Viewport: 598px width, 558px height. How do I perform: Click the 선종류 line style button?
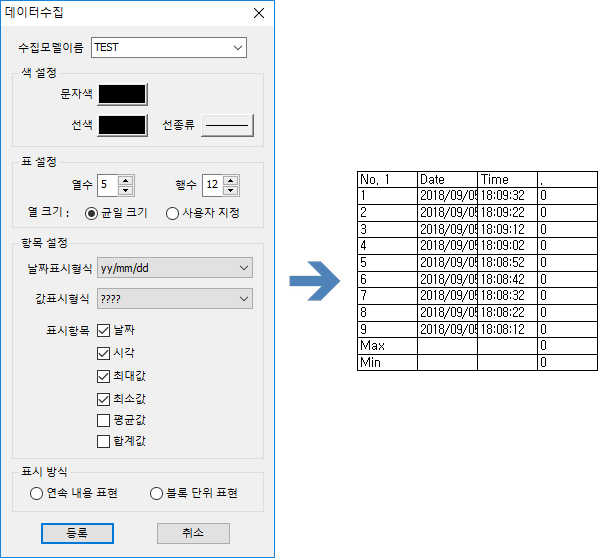[227, 125]
